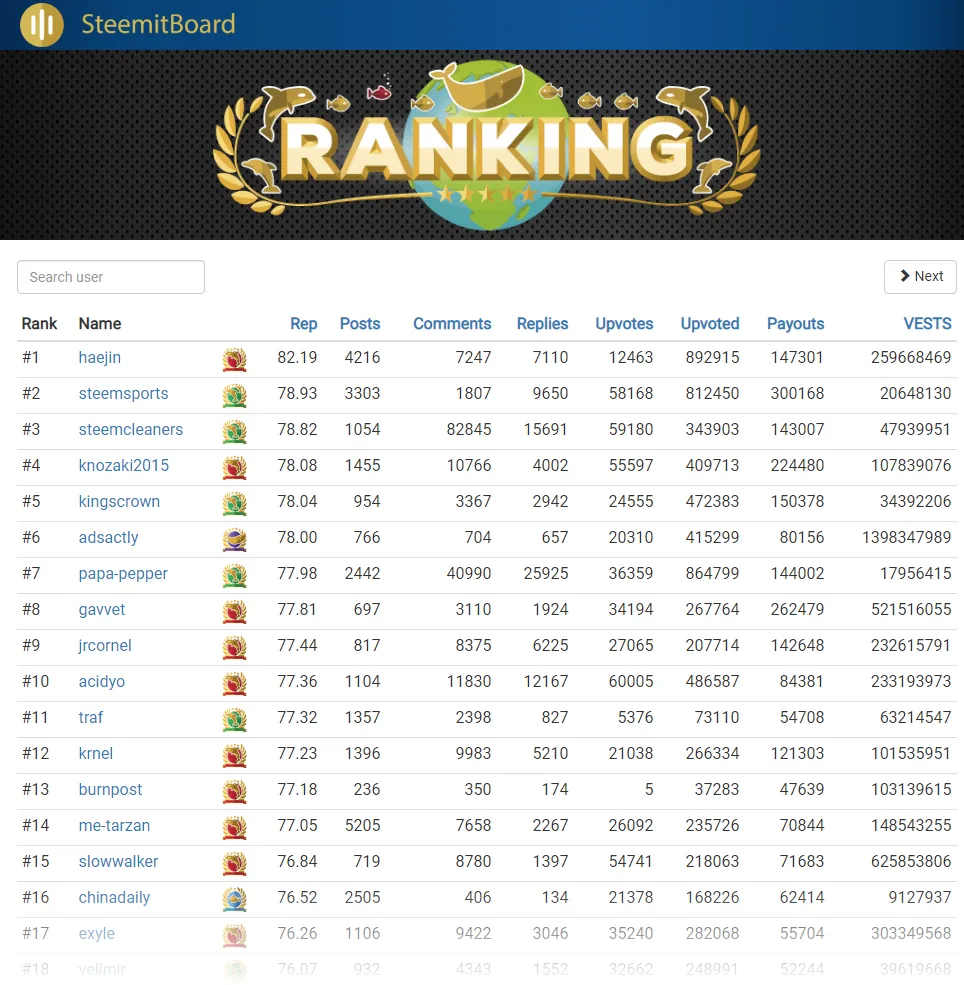Sort ranking by Comments column header

coord(452,324)
